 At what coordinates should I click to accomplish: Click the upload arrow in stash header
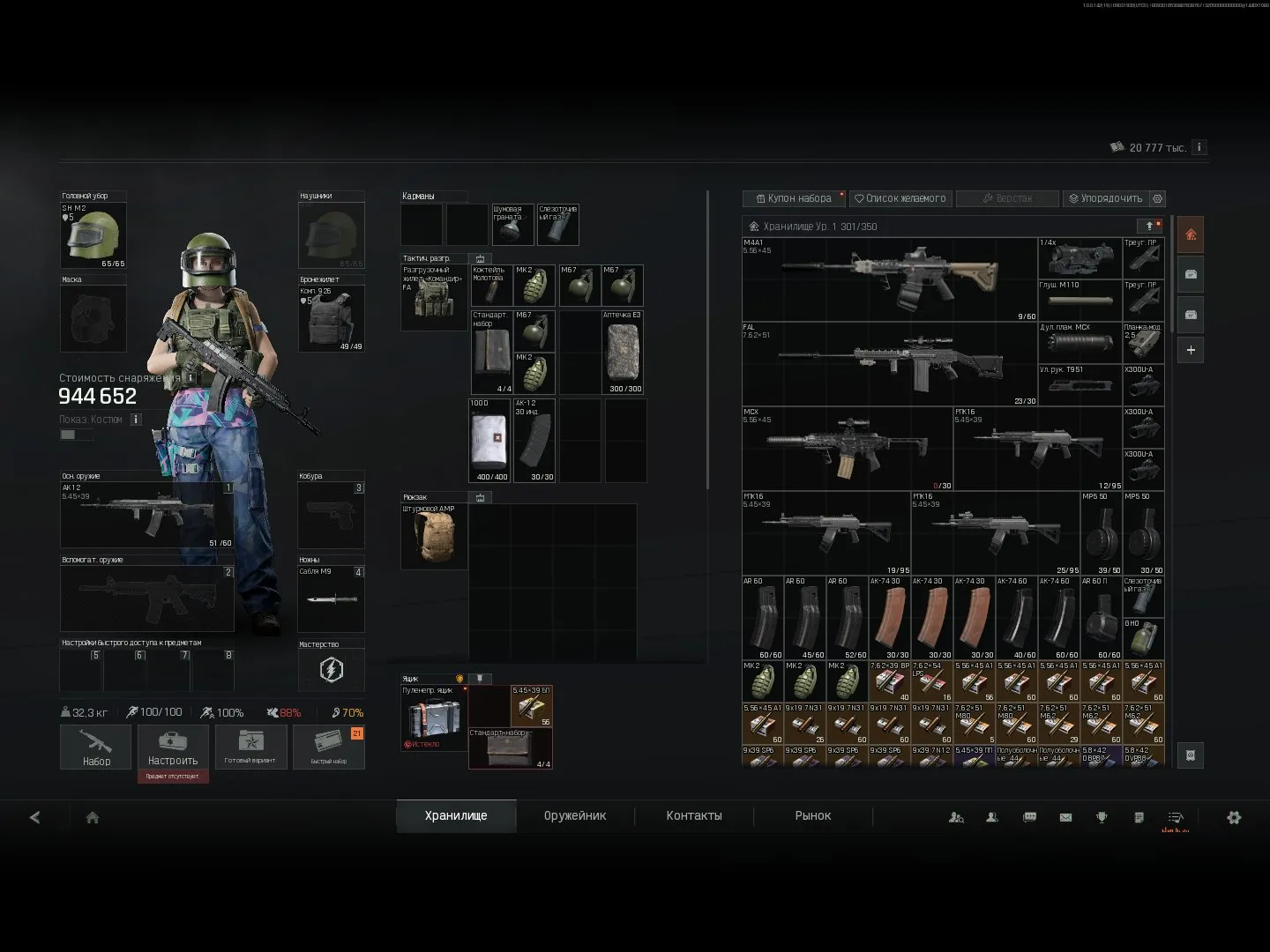coord(1149,227)
